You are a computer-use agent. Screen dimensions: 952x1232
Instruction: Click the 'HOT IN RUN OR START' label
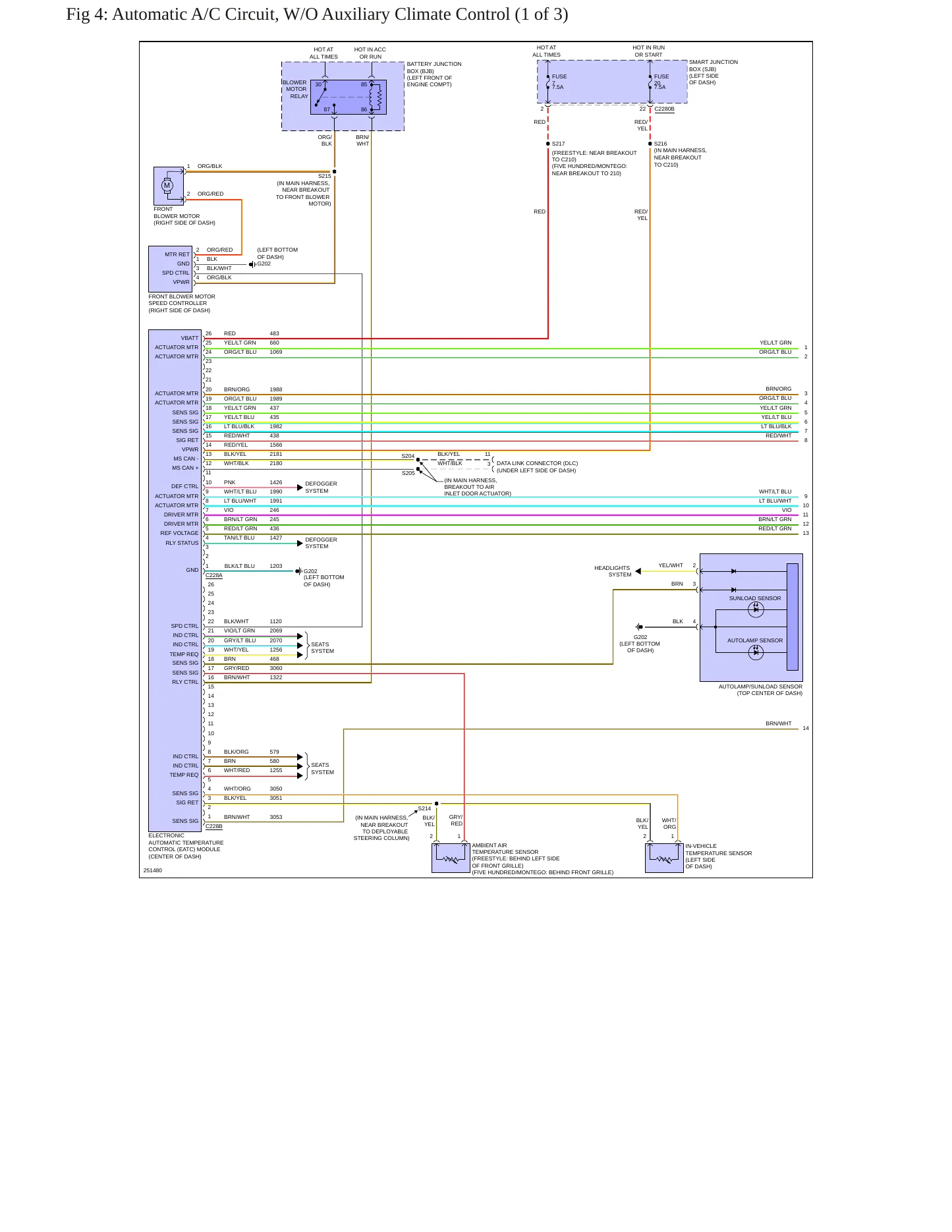(649, 51)
